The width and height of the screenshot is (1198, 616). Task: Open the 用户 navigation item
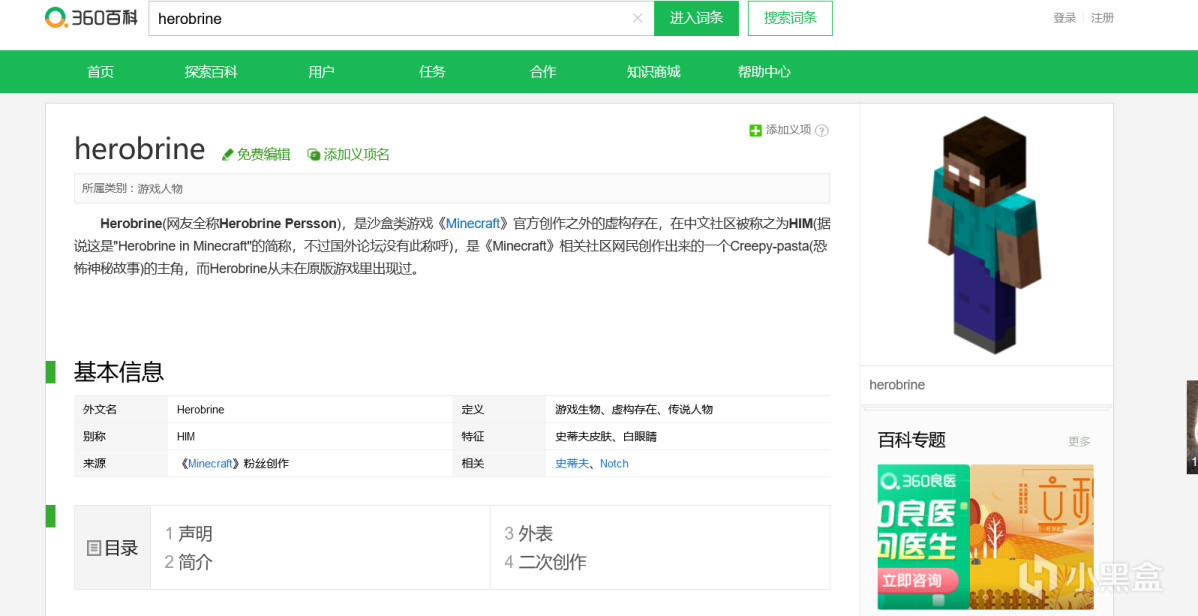tap(322, 72)
